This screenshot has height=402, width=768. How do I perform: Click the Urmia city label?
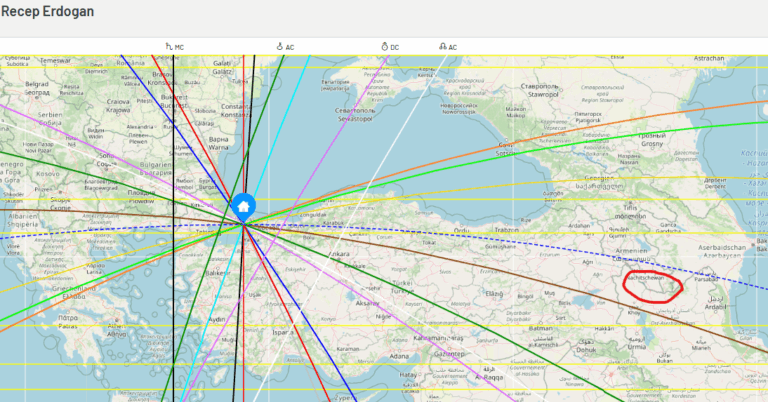[x=637, y=347]
